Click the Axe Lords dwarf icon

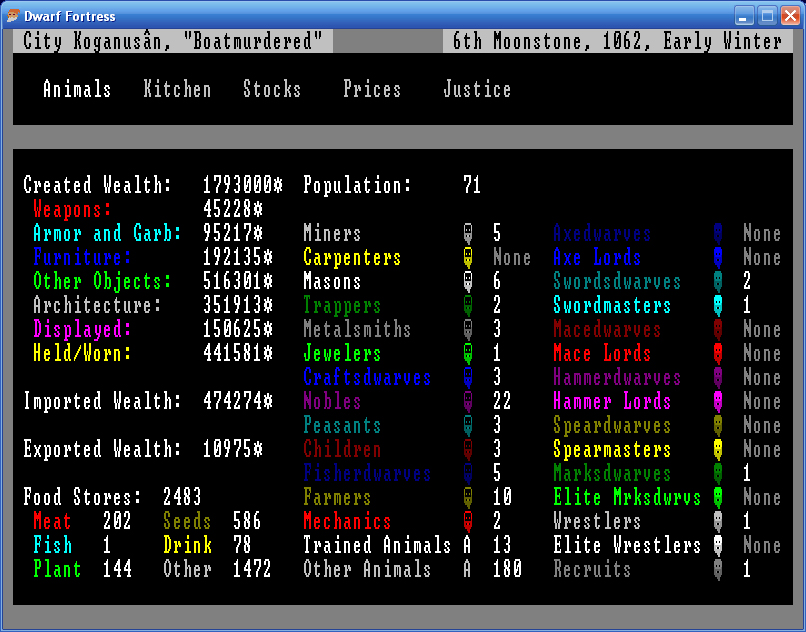pyautogui.click(x=718, y=258)
